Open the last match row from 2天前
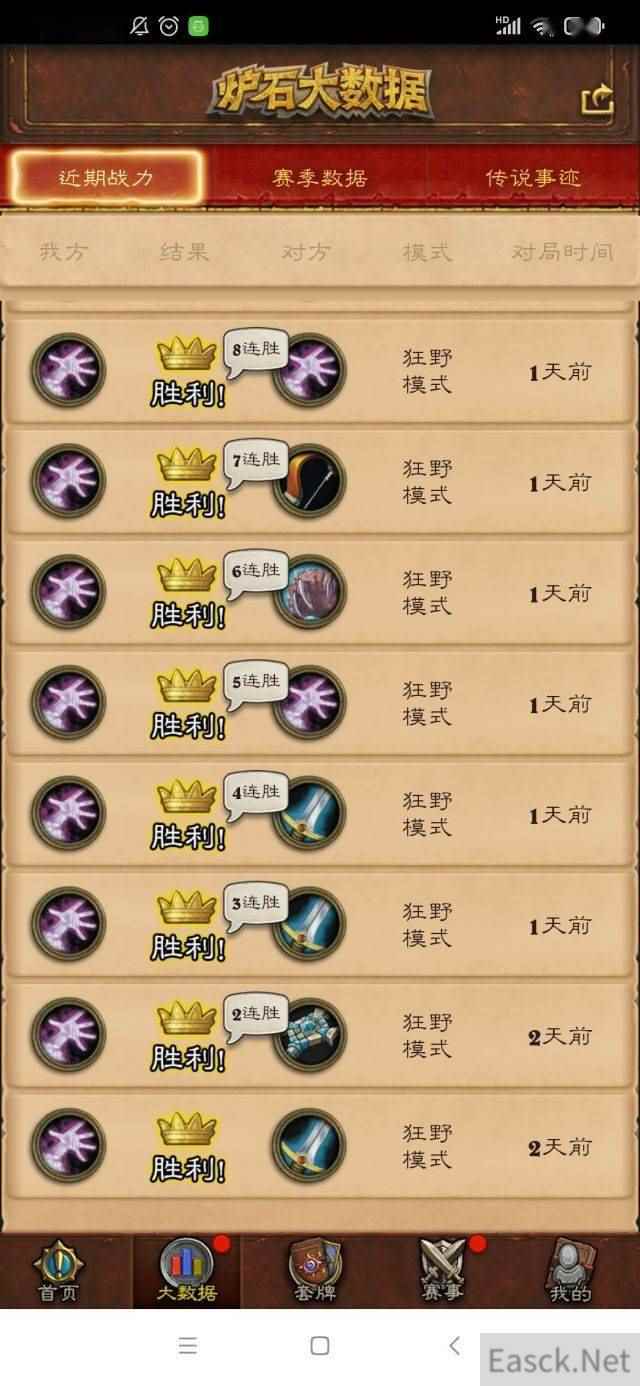This screenshot has height=1386, width=640. pyautogui.click(x=320, y=1147)
